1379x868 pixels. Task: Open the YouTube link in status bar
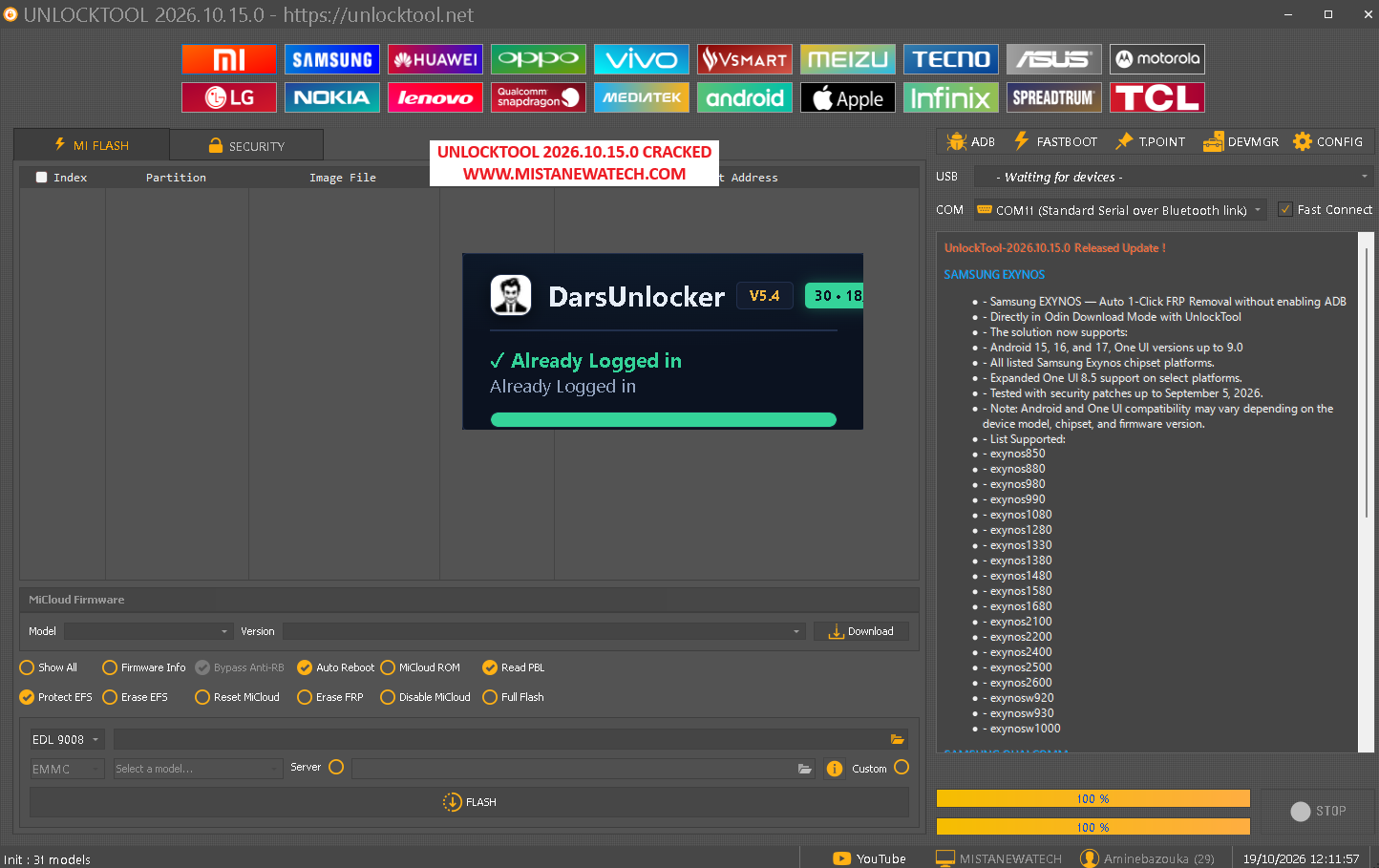click(x=869, y=858)
